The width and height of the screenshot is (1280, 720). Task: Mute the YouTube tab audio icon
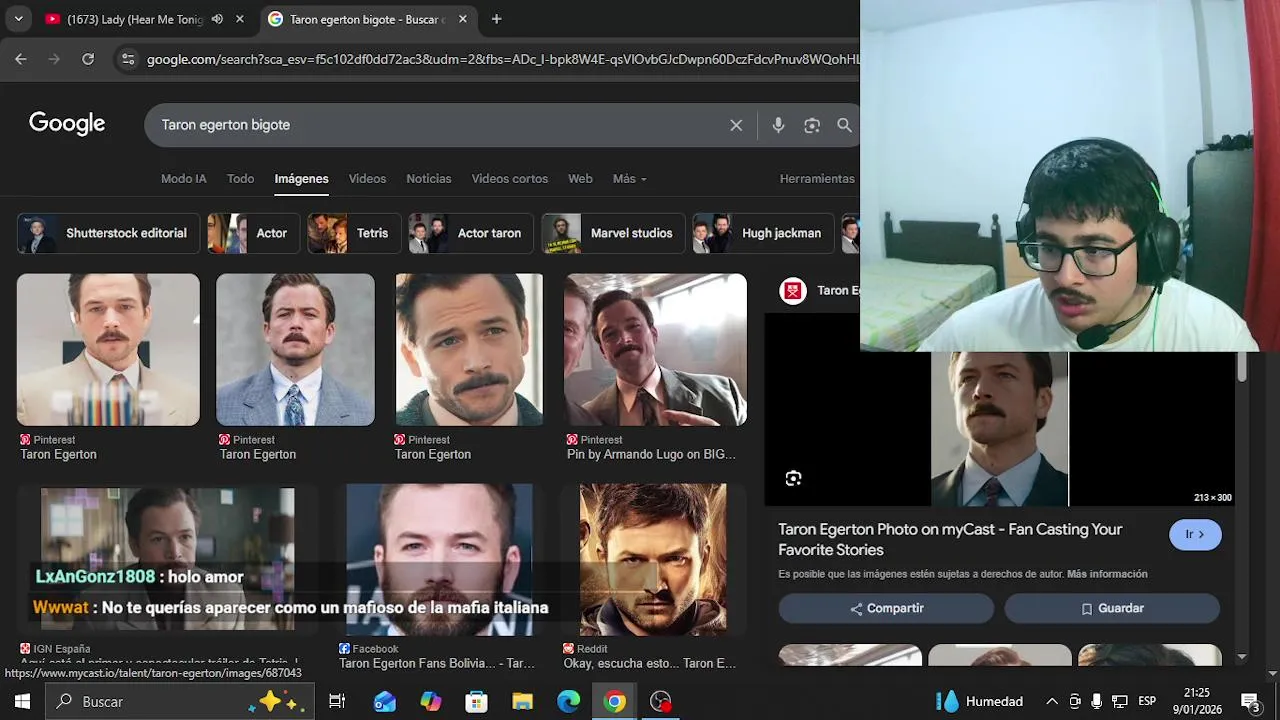(217, 19)
